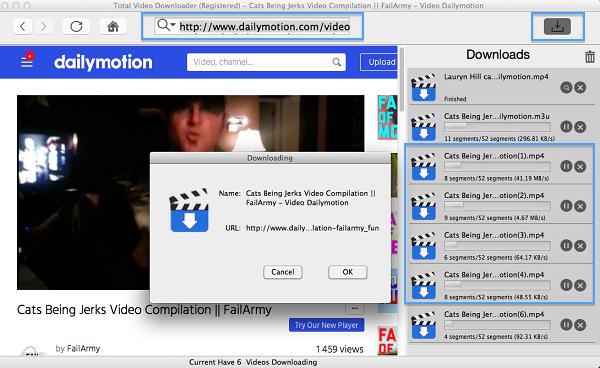Click the '11 segments/52 segments' status text

499,138
